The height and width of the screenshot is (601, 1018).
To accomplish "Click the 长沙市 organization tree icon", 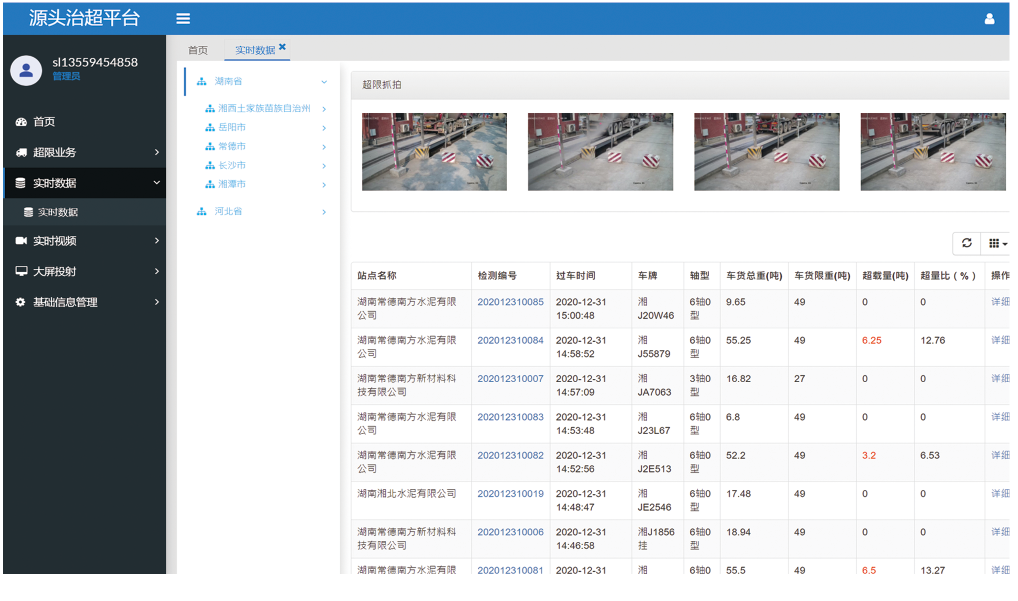I will click(x=210, y=166).
